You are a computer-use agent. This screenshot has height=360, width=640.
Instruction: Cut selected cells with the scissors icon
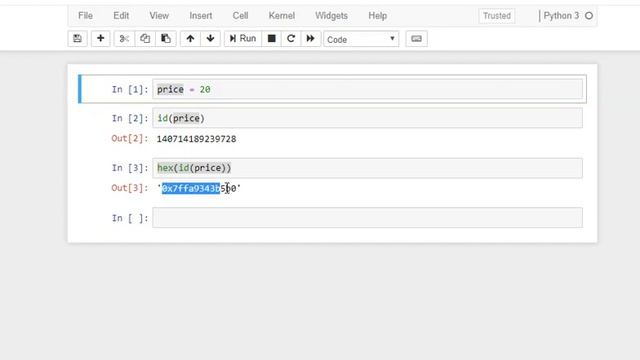124,39
